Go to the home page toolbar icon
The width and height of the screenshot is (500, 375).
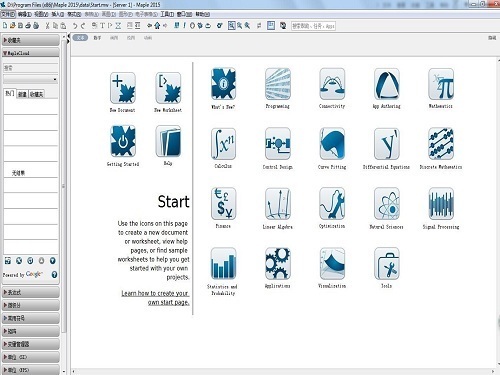[x=157, y=26]
